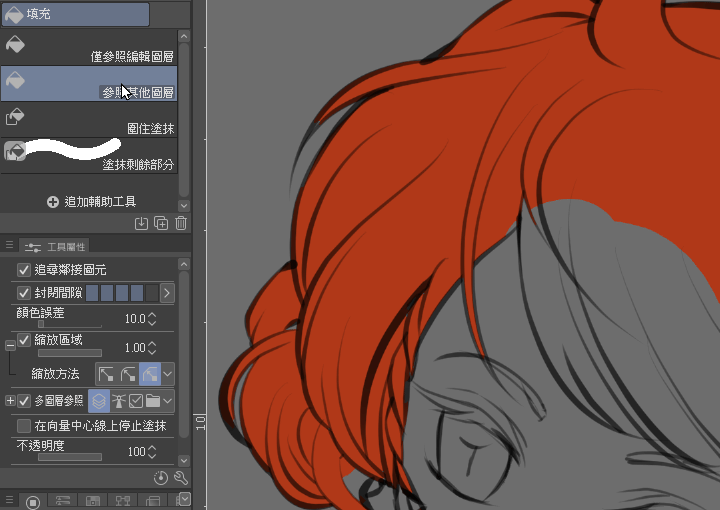Set 封閉間隙 to the first level box

click(92, 293)
